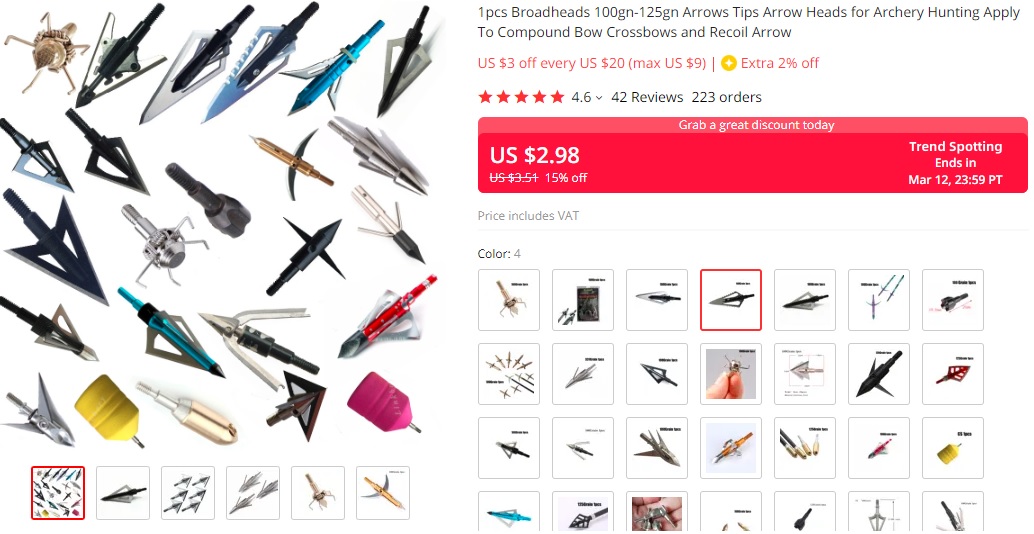The width and height of the screenshot is (1034, 534).
Task: Click the five-star rating icons
Action: click(x=522, y=97)
